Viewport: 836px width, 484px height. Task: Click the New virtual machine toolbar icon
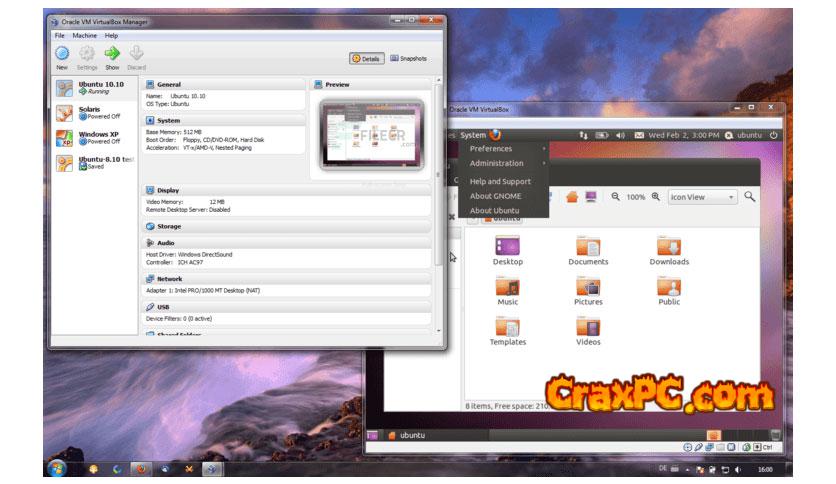pos(62,53)
